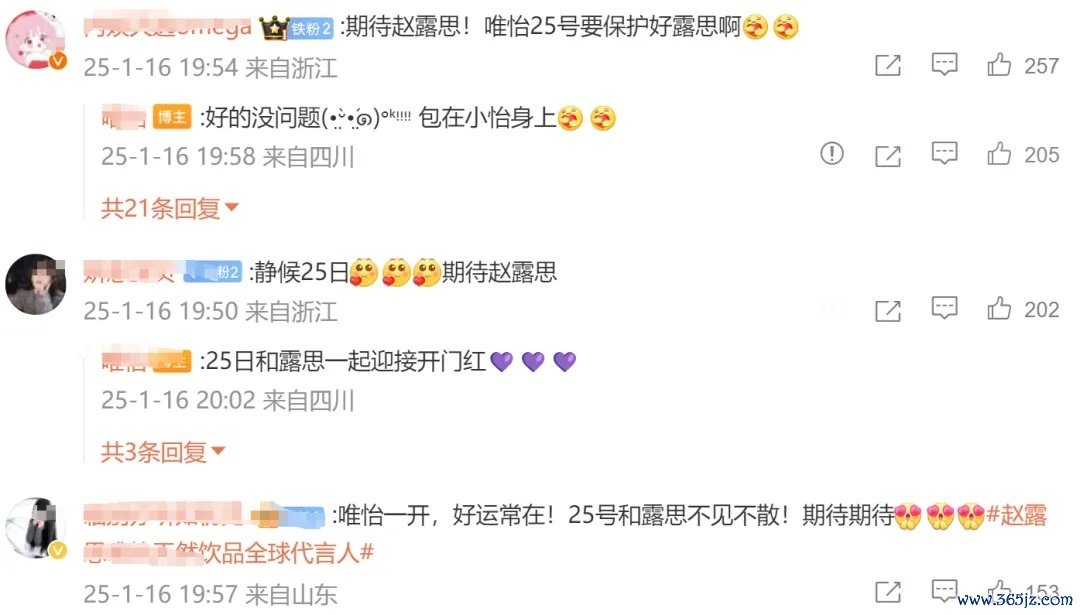Screen dimensions: 1080x615
Task: Reply to the top comment from 浙江
Action: click(944, 65)
